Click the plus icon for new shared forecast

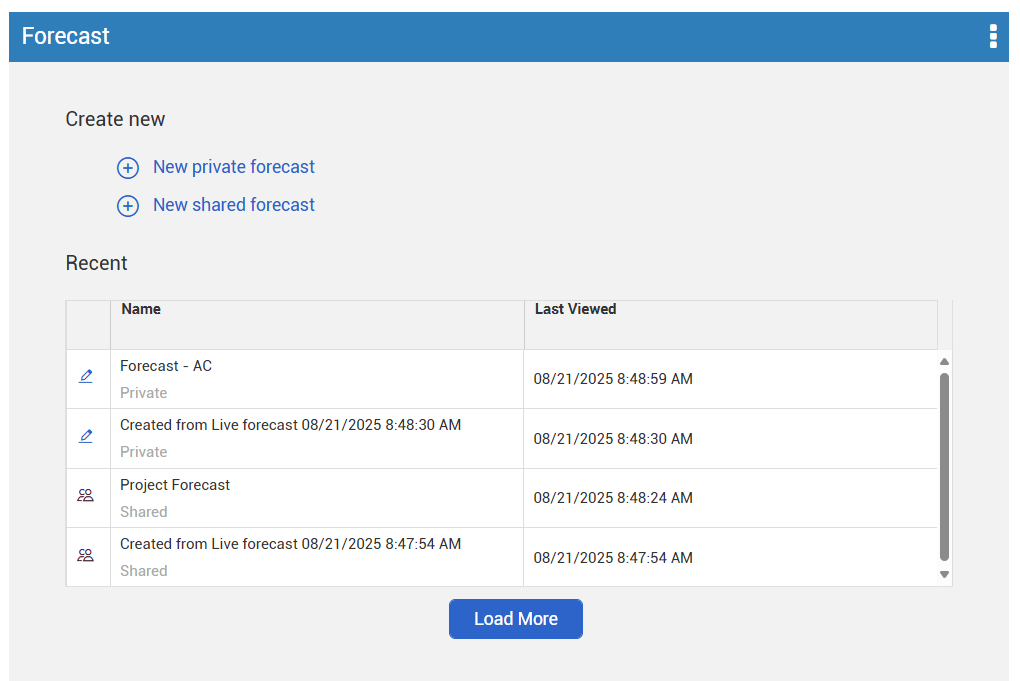coord(128,206)
